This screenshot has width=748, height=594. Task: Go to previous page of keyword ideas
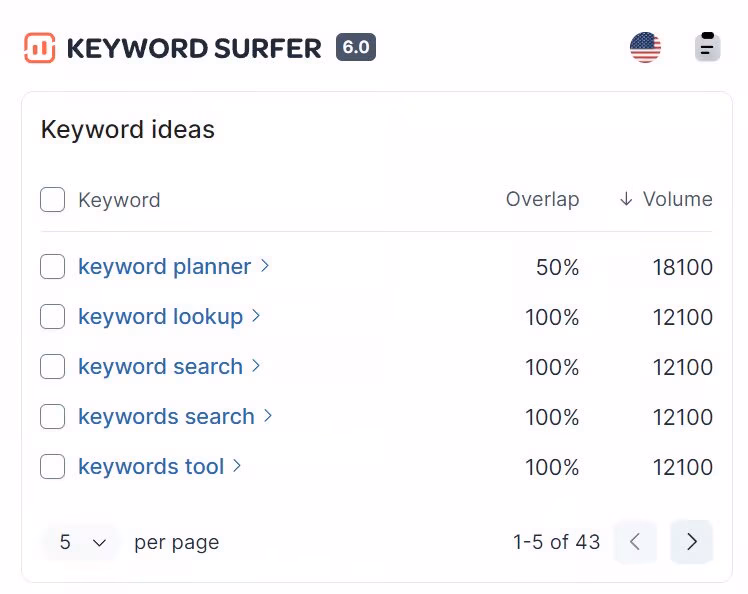pos(634,542)
